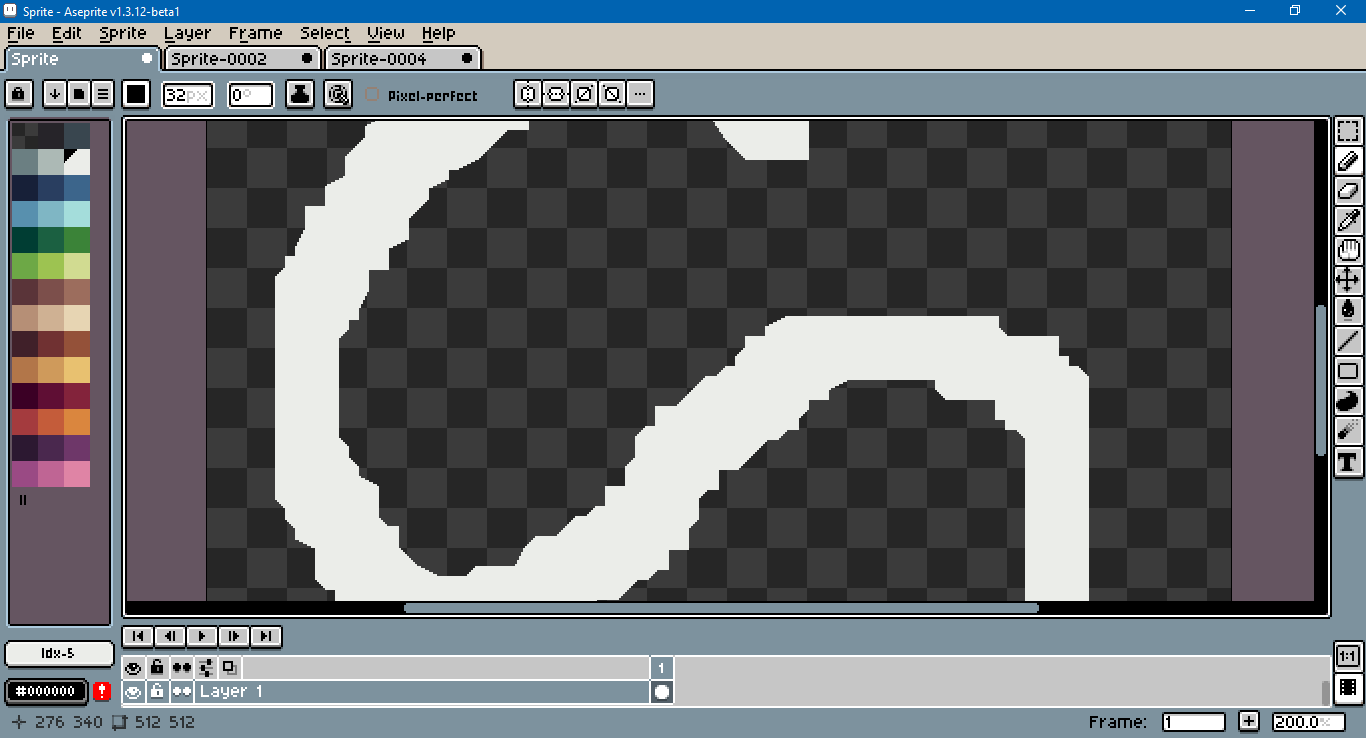Open the ink type options
Viewport: 1366px width, 738px height.
coord(299,95)
